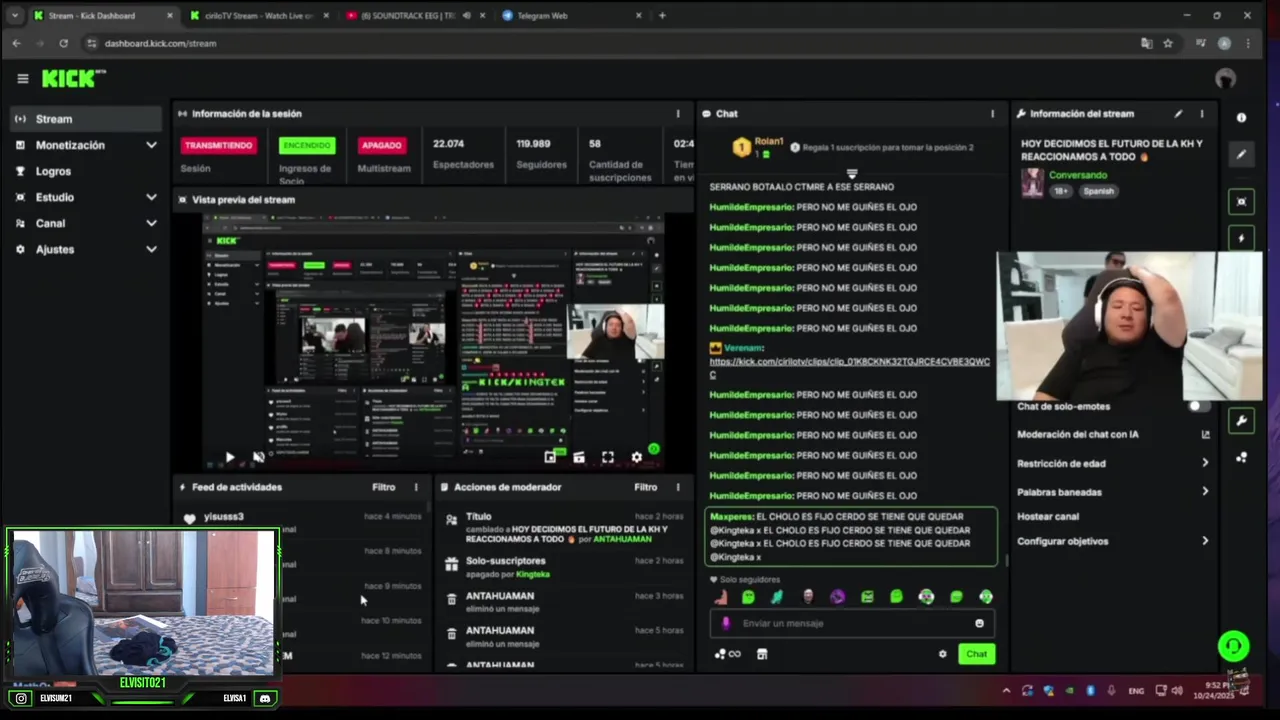Image resolution: width=1280 pixels, height=720 pixels.
Task: Click the wrench tool icon in right sidebar
Action: [x=1241, y=420]
